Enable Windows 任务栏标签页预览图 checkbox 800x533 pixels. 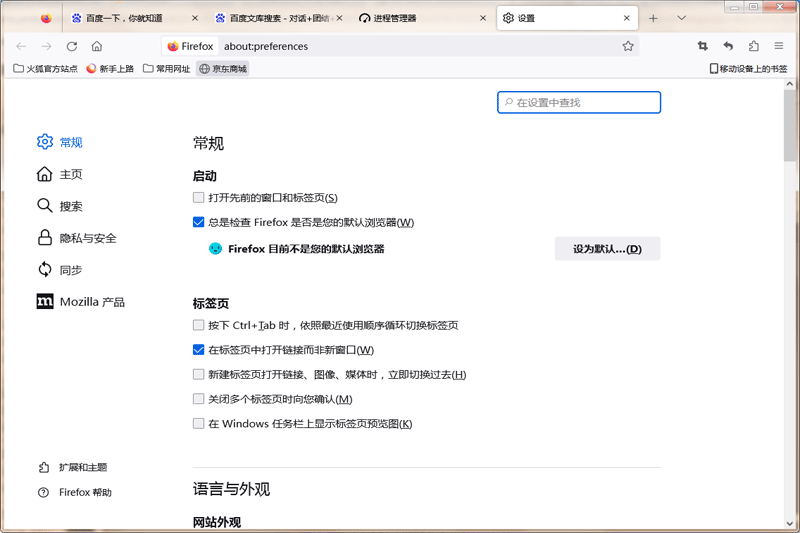pyautogui.click(x=198, y=423)
